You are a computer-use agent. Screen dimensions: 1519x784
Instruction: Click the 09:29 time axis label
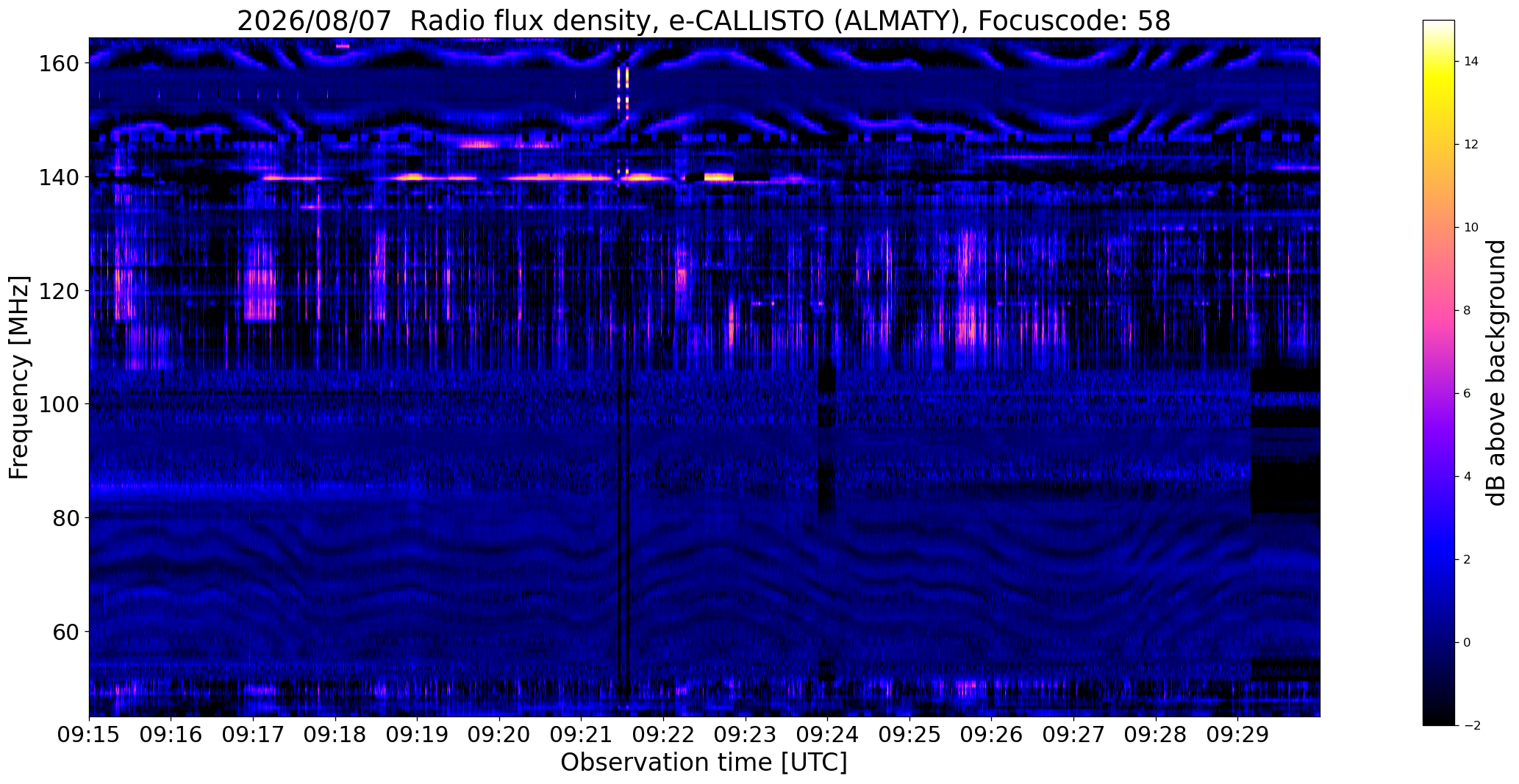pos(1238,736)
